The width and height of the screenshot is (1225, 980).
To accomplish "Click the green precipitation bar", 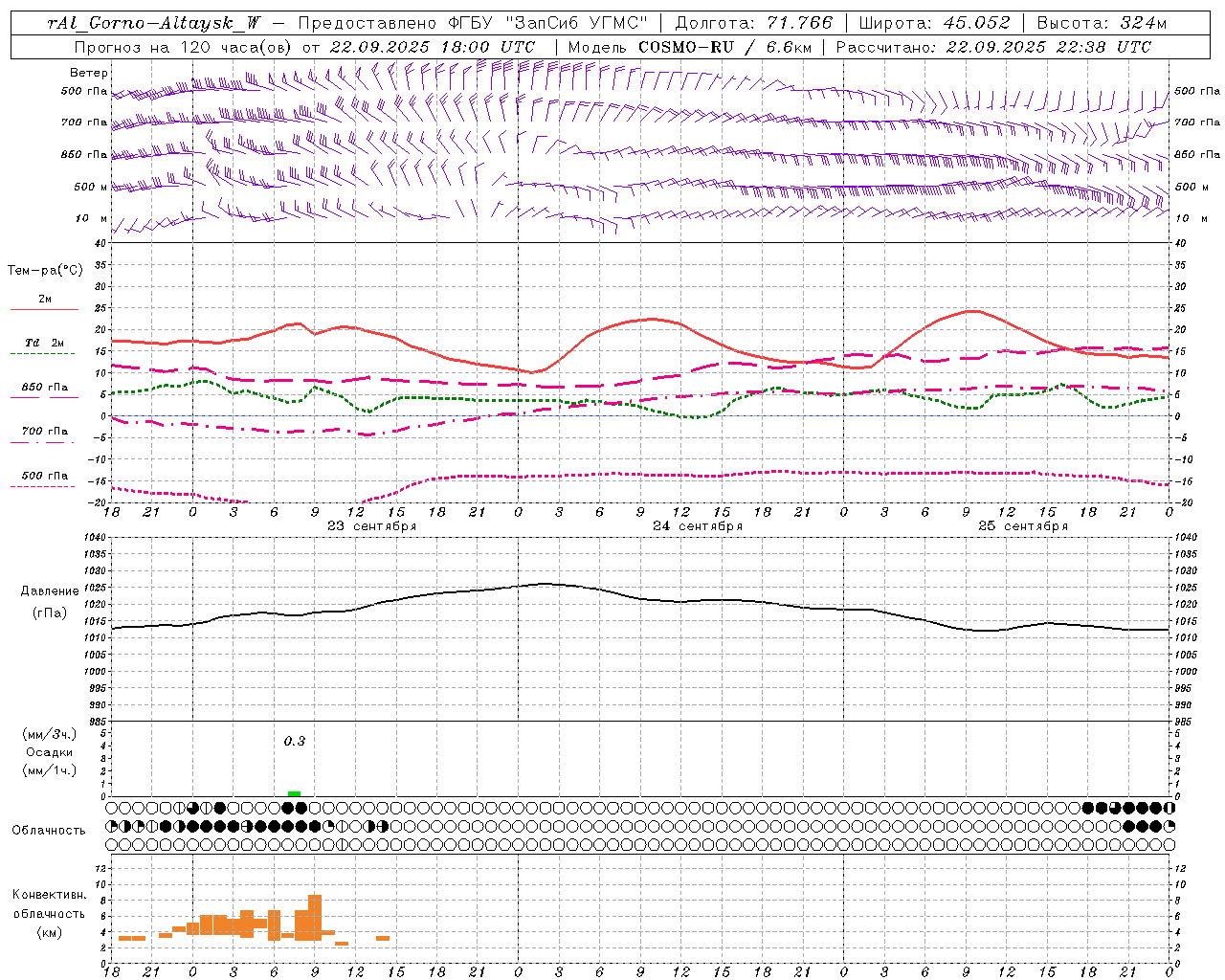I will click(x=295, y=793).
